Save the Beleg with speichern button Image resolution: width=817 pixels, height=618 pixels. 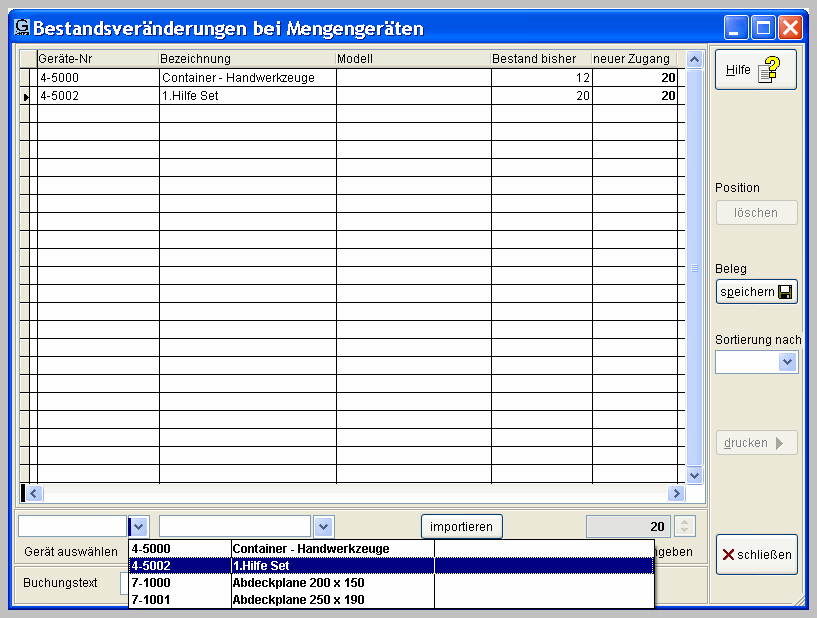[x=756, y=292]
